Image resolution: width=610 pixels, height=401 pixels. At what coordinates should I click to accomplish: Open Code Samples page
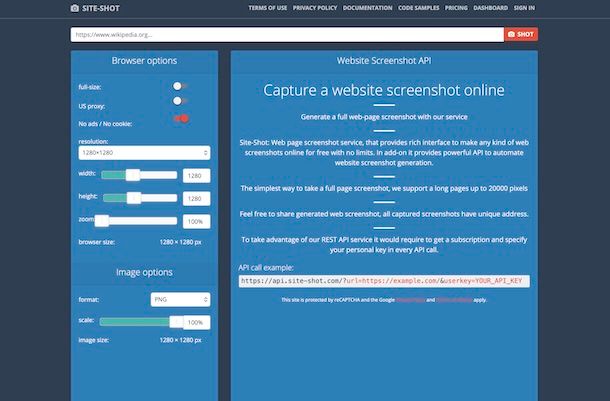click(x=419, y=8)
